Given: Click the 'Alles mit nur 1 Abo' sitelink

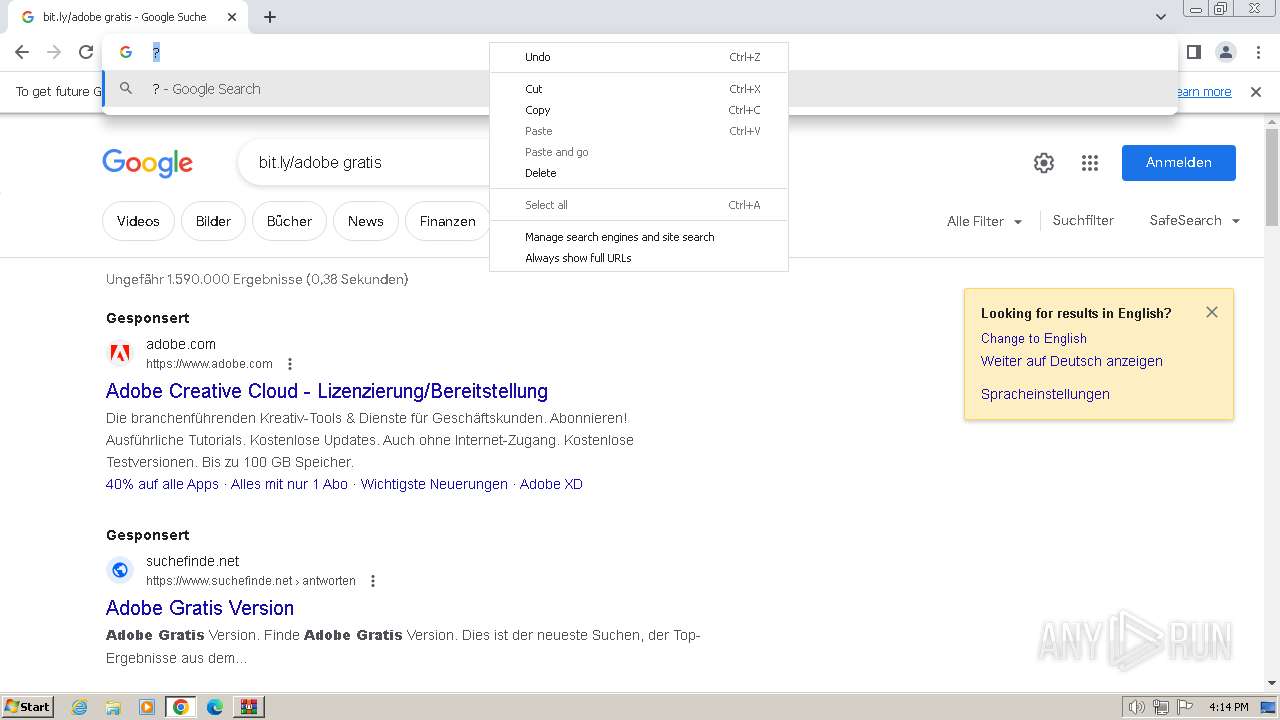Looking at the screenshot, I should coord(289,484).
